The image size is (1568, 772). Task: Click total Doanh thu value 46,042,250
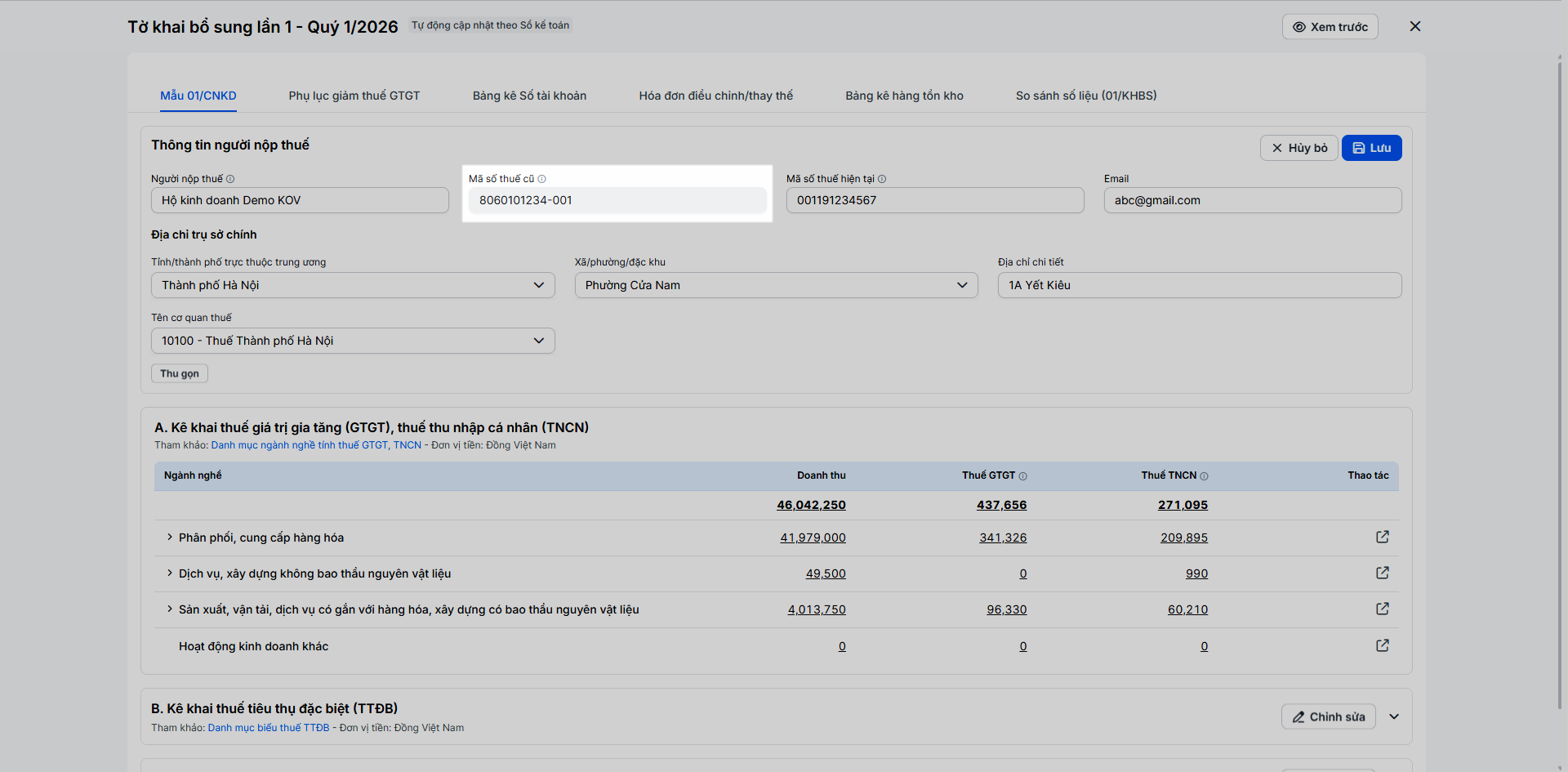811,505
